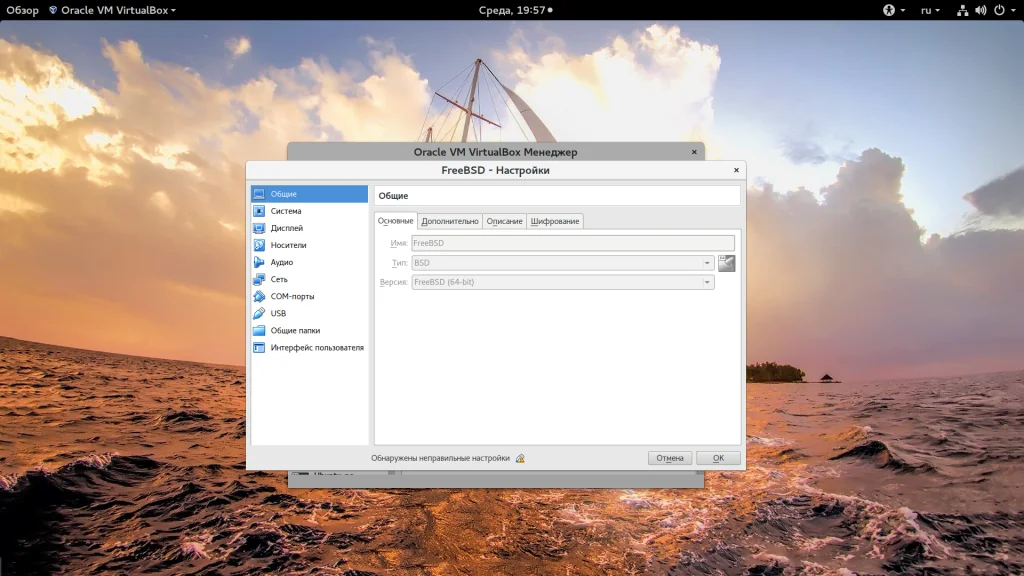The image size is (1024, 576).
Task: Click the Имя text field
Action: (573, 243)
